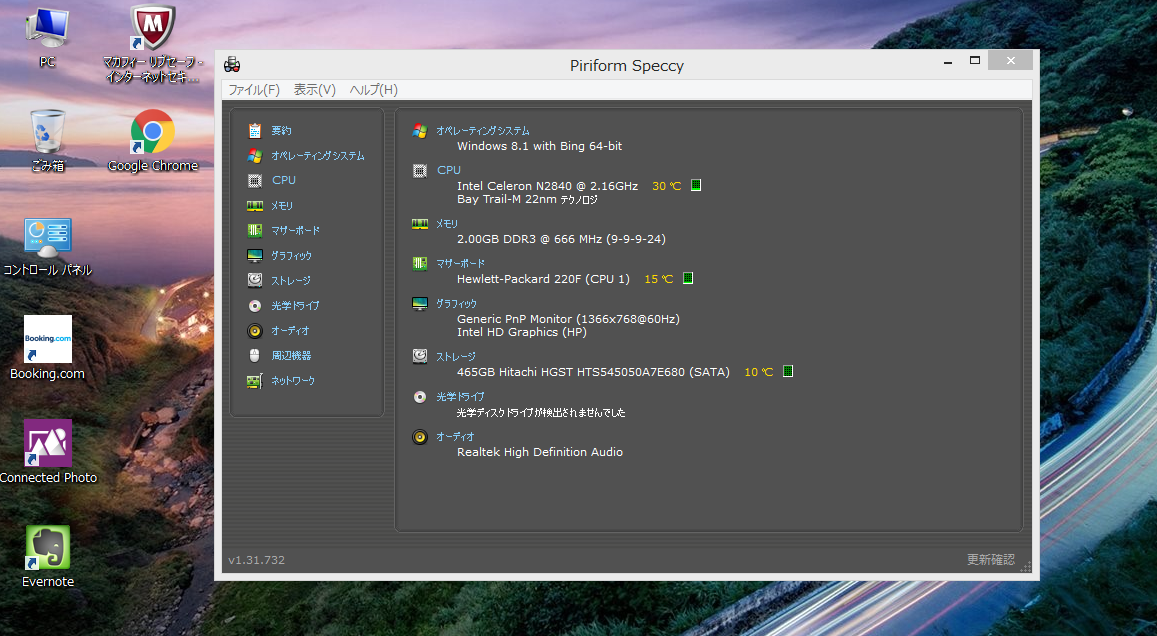Select the PC desktop icon

click(47, 37)
